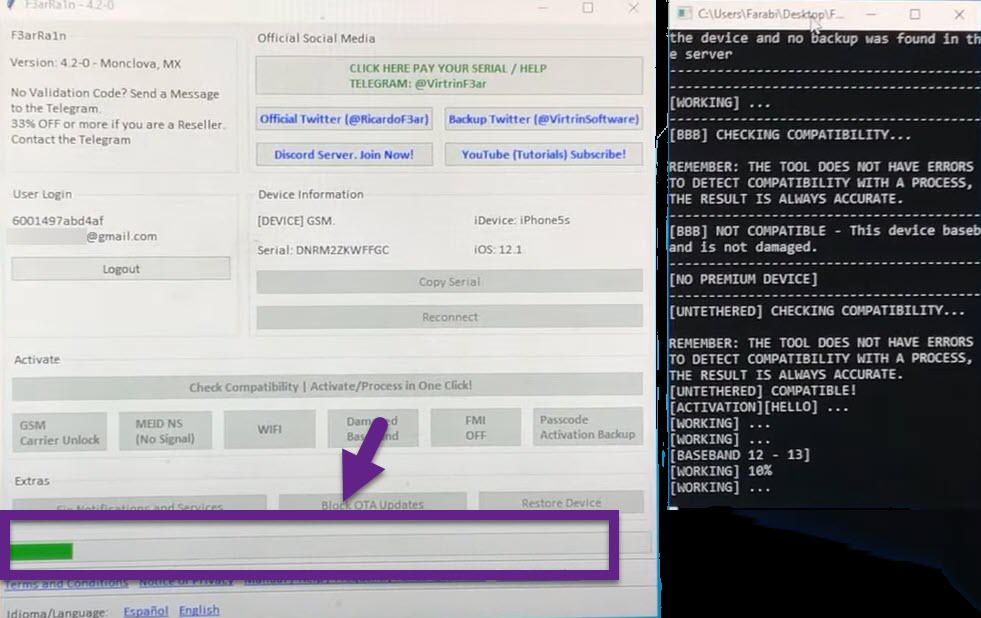The image size is (981, 618).
Task: Open the Terms and Conditions link
Action: [66, 583]
